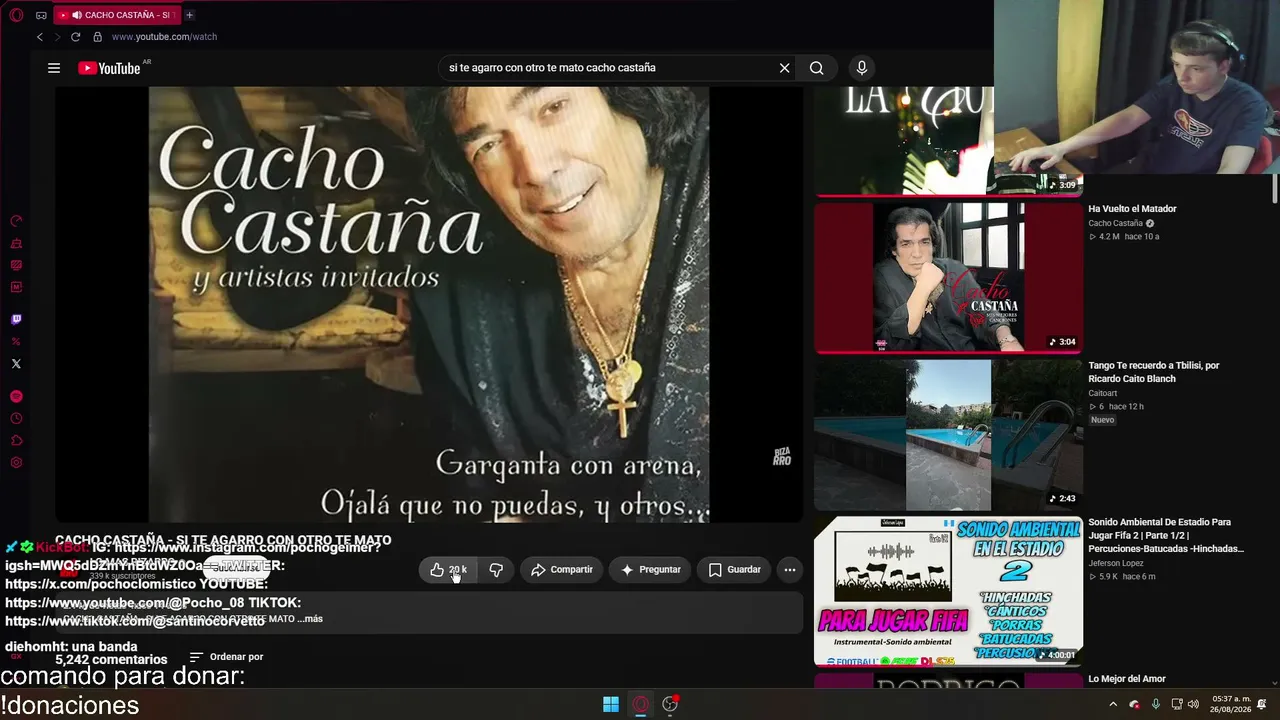Open a new browser tab

click(189, 15)
